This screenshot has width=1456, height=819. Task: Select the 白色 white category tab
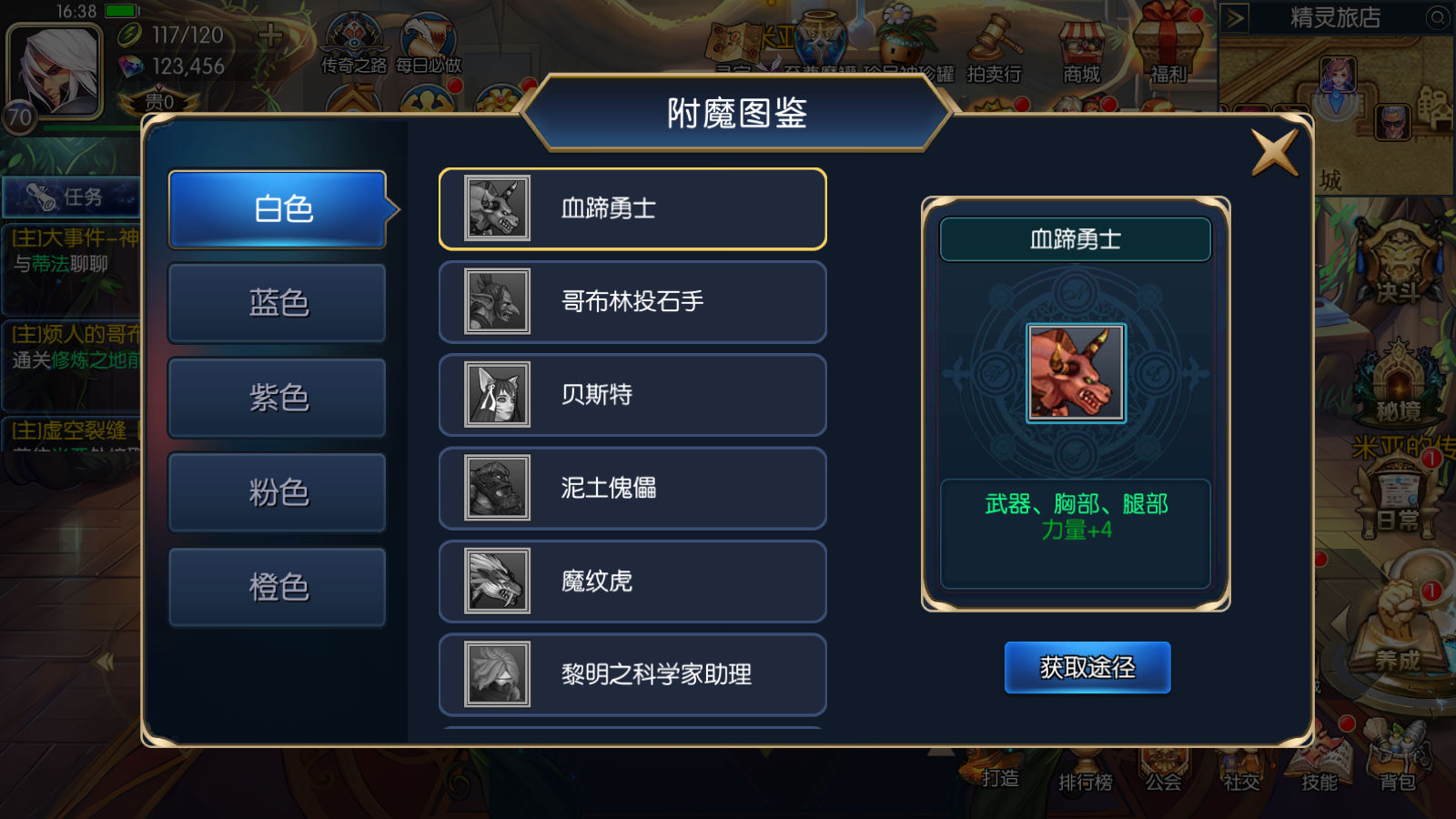tap(278, 209)
